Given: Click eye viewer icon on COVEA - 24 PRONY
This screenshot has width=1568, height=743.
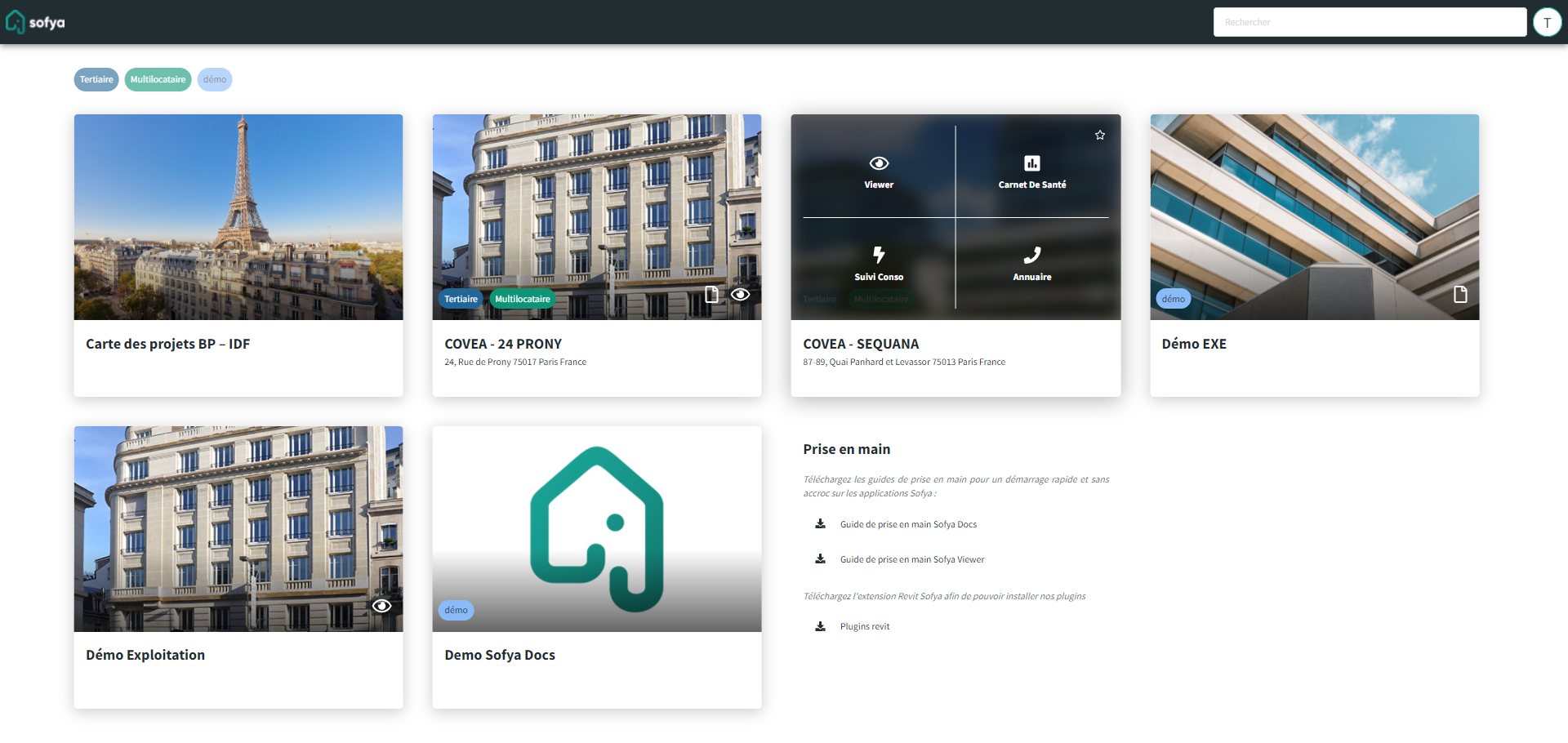Looking at the screenshot, I should (741, 295).
